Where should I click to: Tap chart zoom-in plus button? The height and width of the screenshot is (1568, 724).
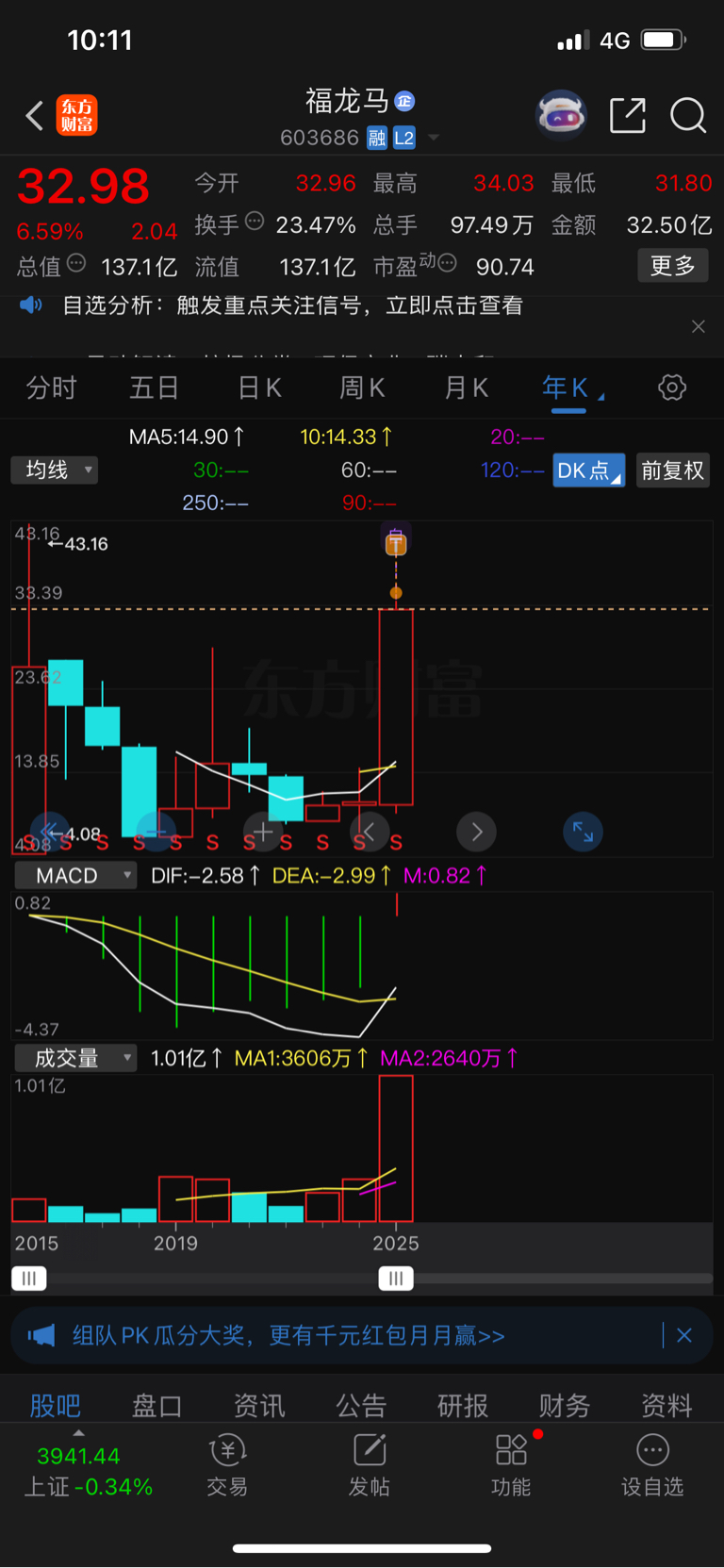(263, 832)
